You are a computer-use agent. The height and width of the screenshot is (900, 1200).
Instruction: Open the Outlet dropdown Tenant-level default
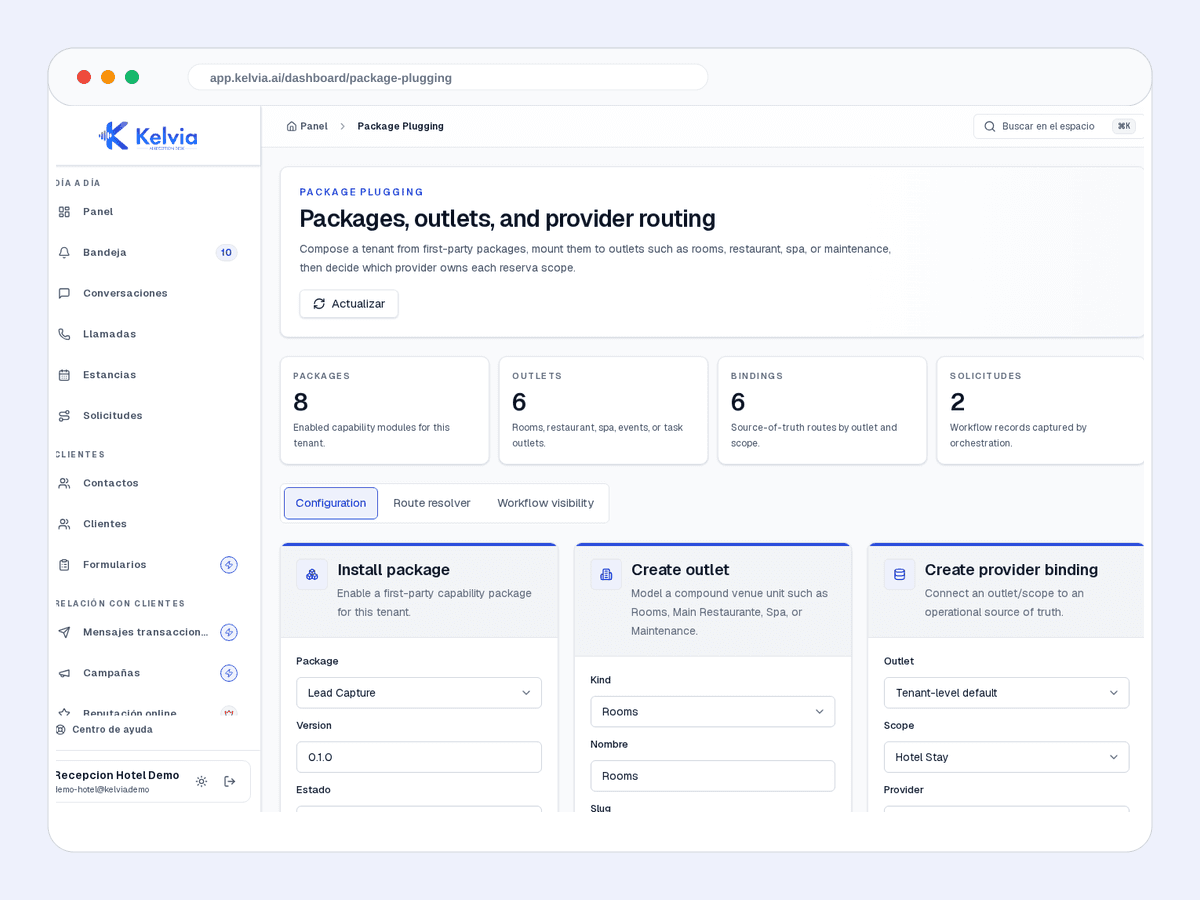point(1006,693)
